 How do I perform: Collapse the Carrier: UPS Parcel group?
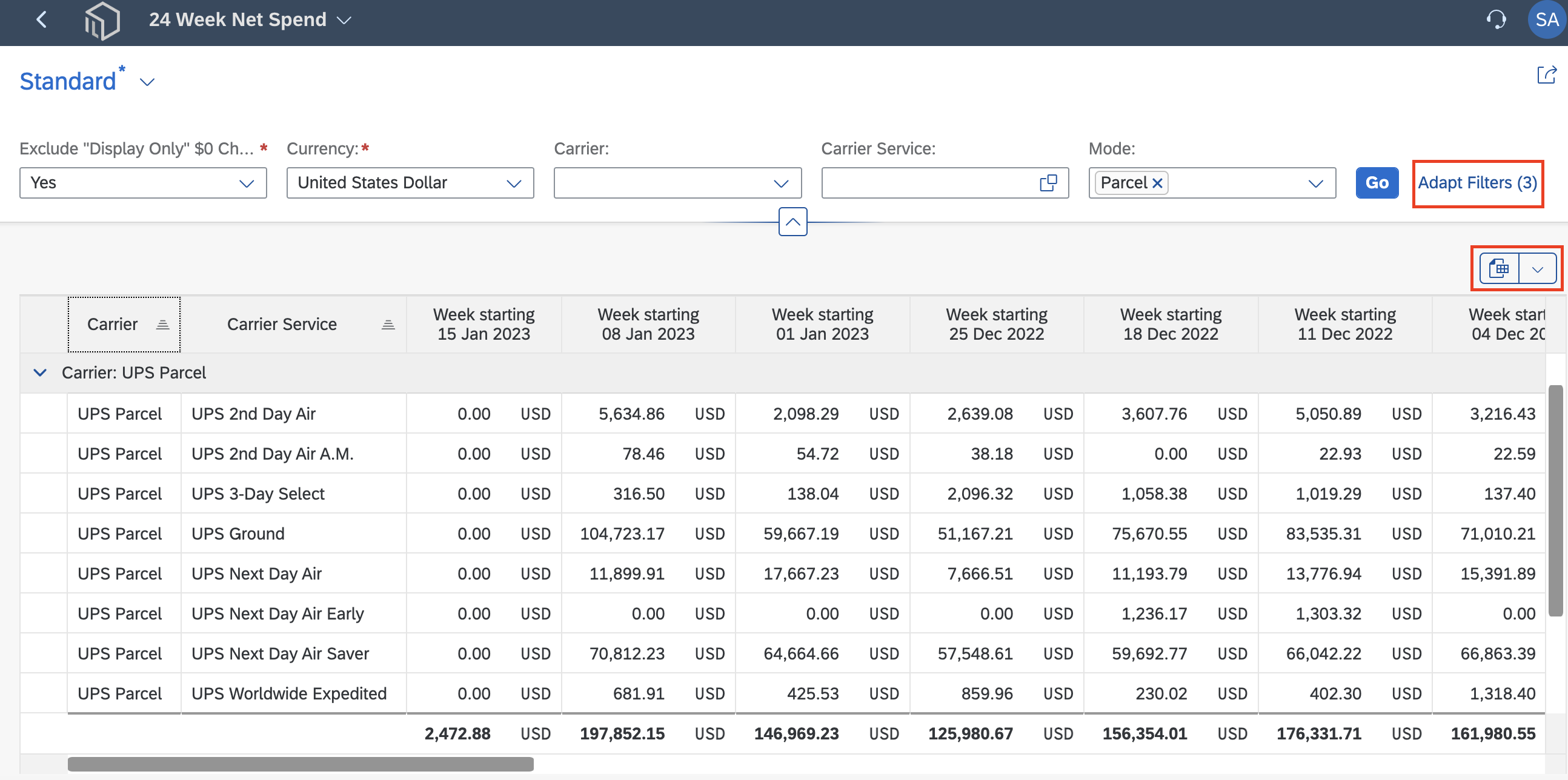pyautogui.click(x=39, y=372)
